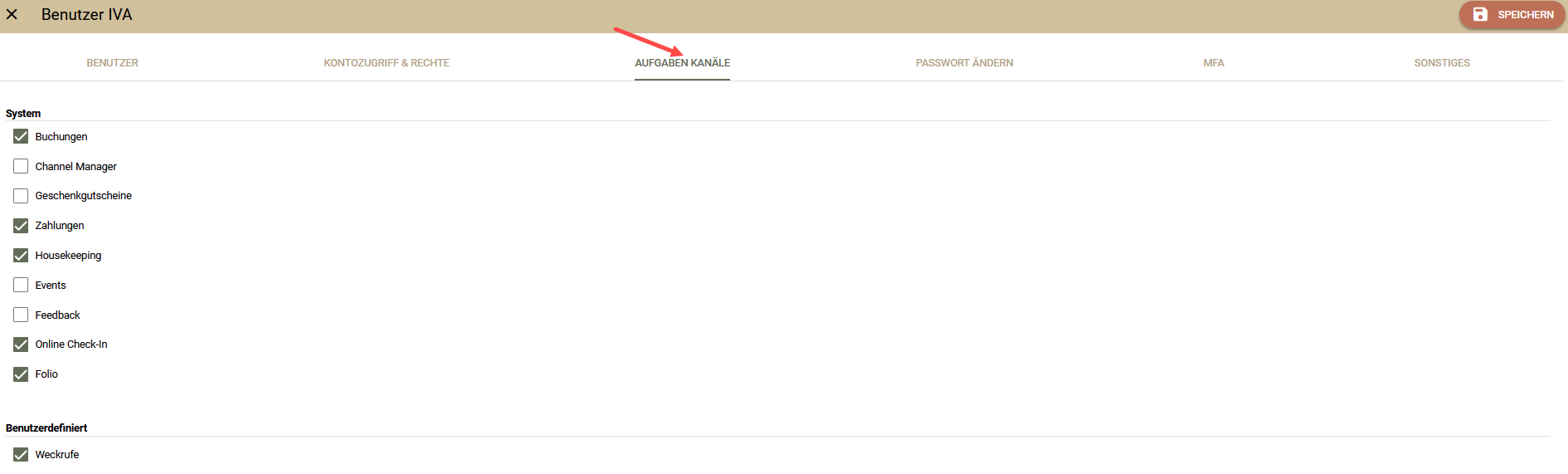
Task: Uncheck the Buchungen checkbox
Action: pyautogui.click(x=21, y=136)
